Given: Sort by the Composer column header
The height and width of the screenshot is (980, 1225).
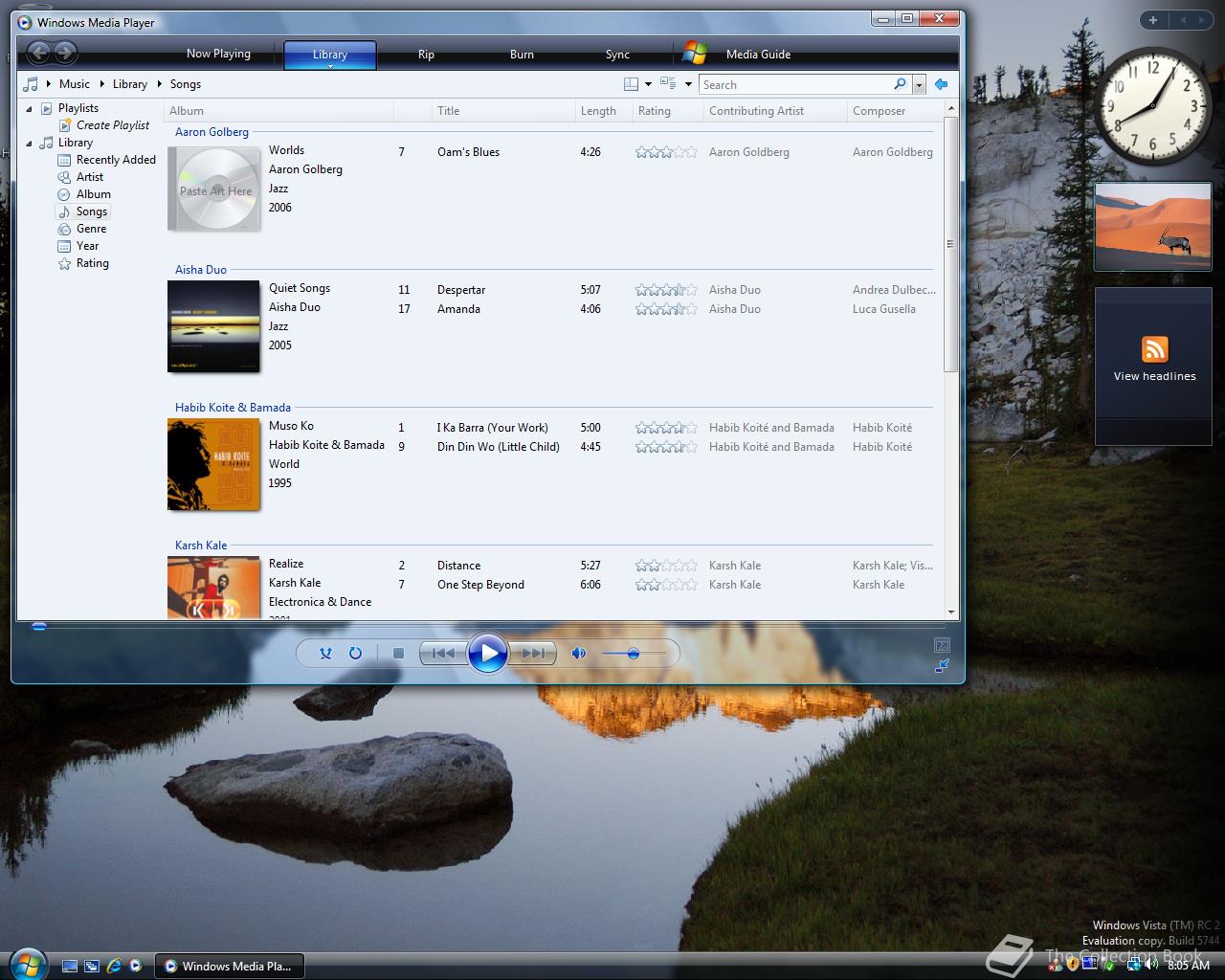Looking at the screenshot, I should click(895, 111).
